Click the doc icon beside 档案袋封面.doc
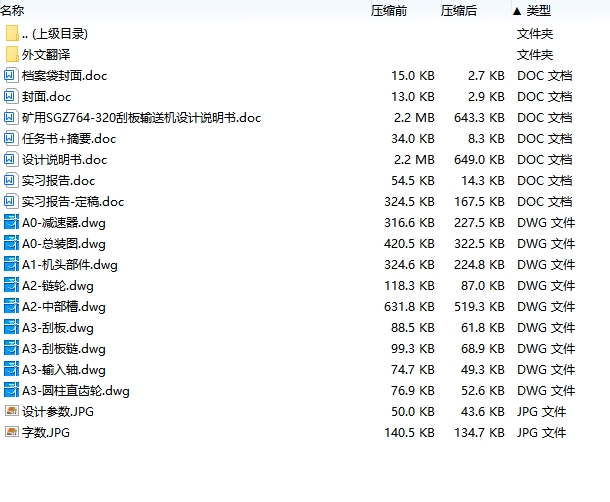Viewport: 610px width, 502px height. point(11,75)
